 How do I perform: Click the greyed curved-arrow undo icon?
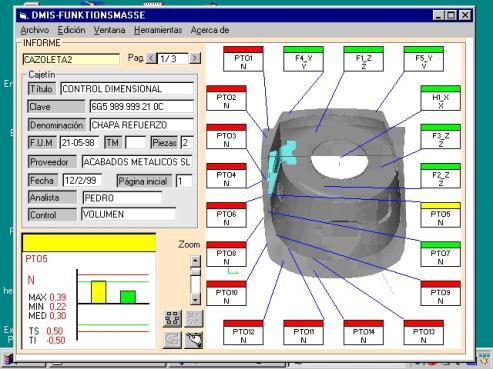click(x=172, y=340)
